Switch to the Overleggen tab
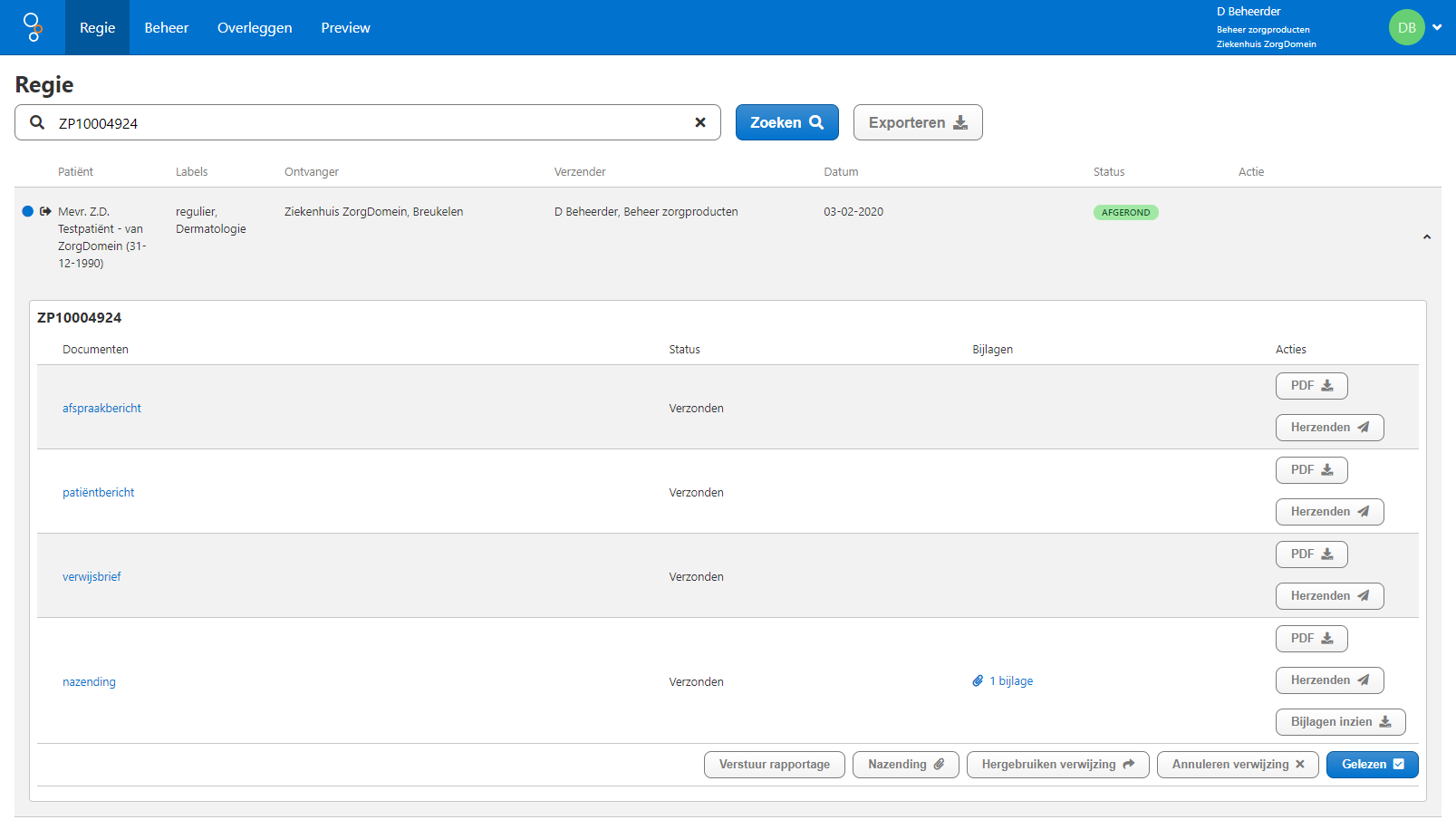The width and height of the screenshot is (1456, 839). [x=255, y=27]
